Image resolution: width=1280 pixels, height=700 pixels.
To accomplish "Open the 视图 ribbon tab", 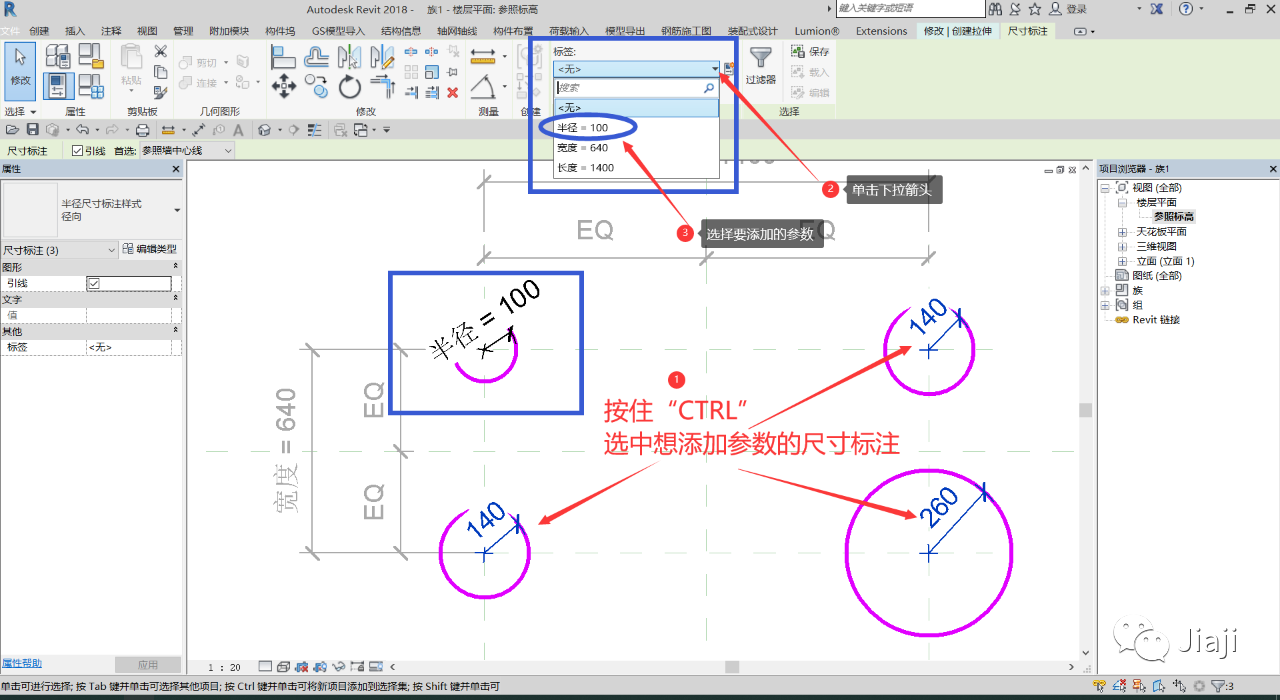I will click(x=147, y=31).
